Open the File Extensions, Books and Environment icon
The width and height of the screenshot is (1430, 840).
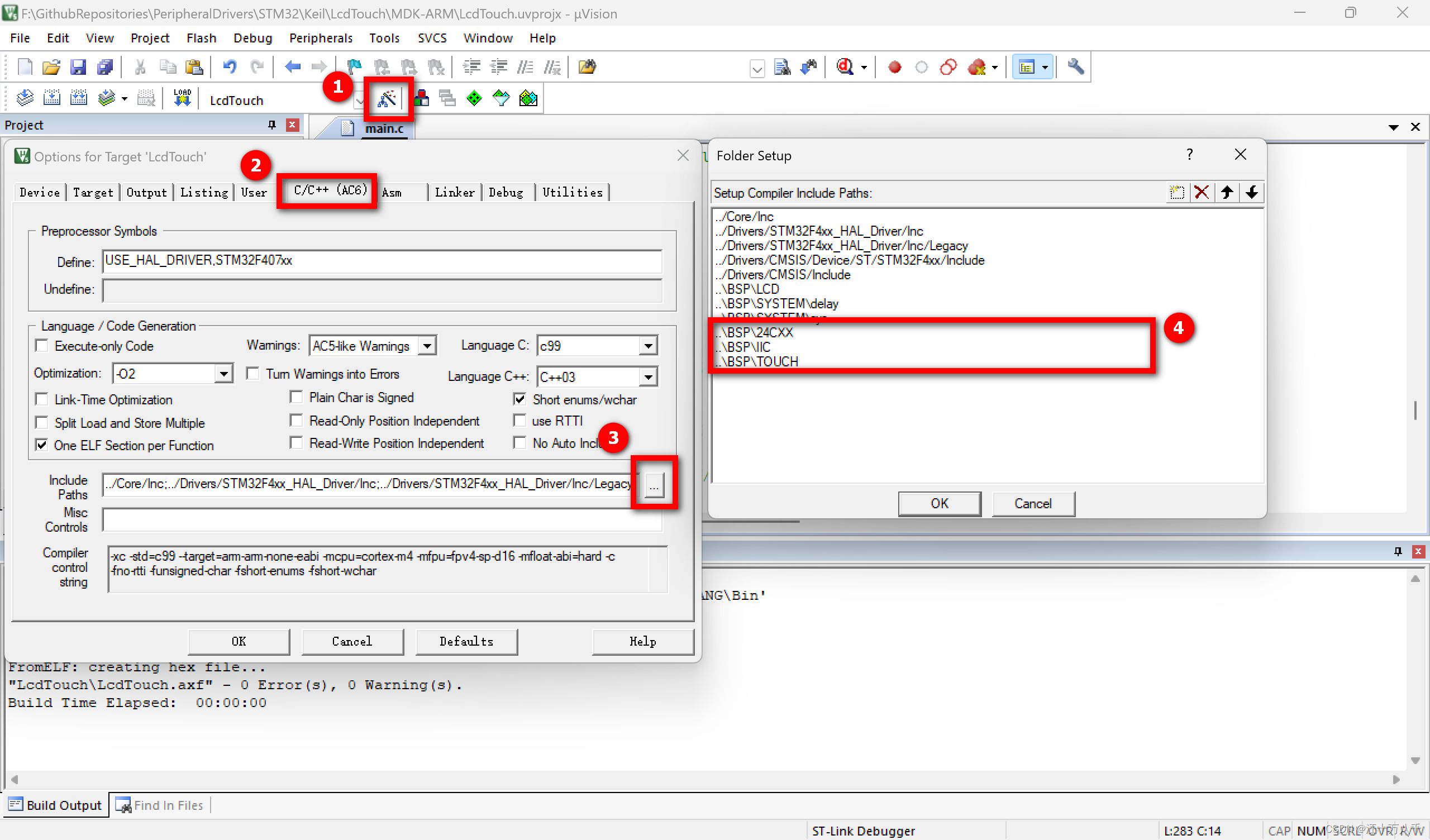point(421,99)
